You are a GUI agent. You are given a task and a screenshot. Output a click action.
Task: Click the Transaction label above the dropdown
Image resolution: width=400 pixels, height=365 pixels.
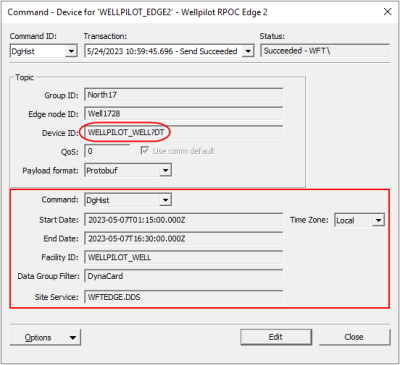105,36
